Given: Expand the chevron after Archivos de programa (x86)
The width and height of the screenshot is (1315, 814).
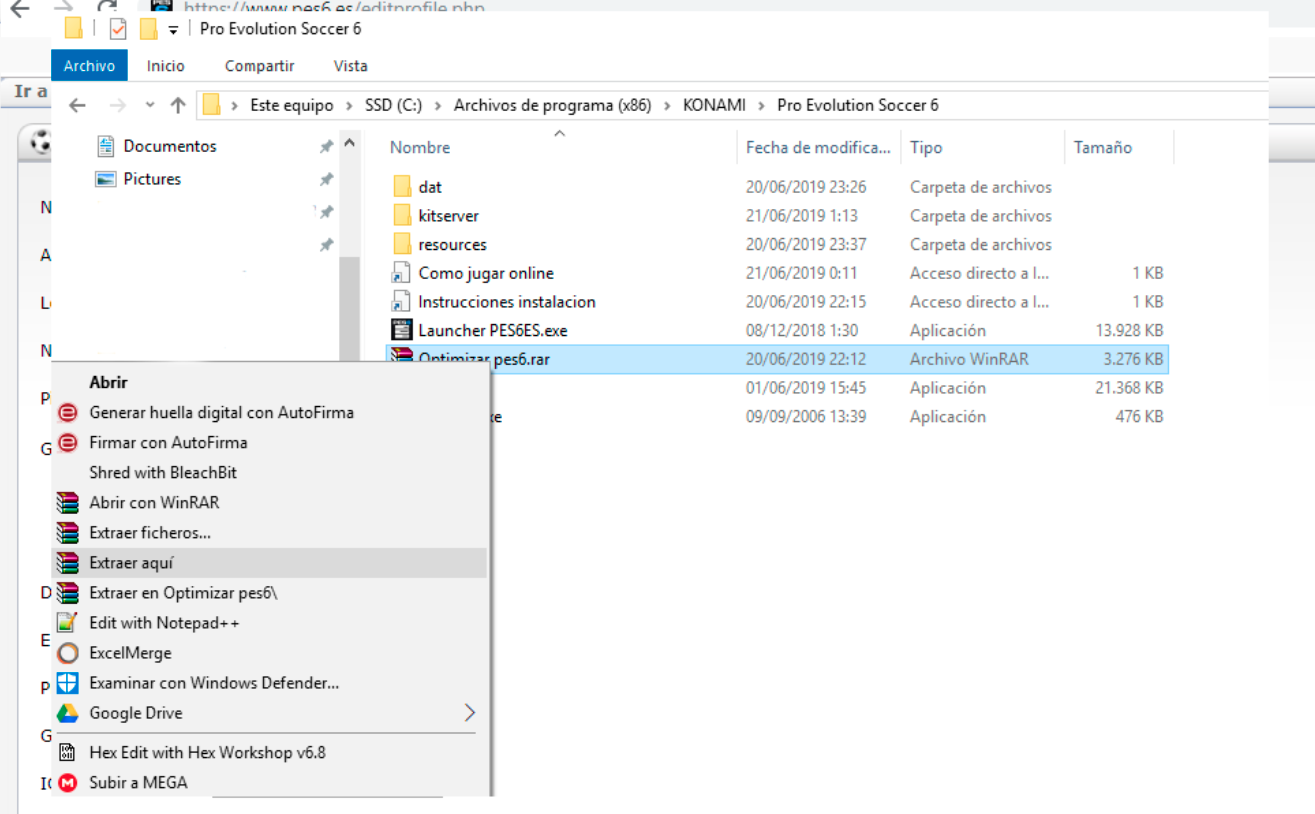Looking at the screenshot, I should (x=668, y=105).
